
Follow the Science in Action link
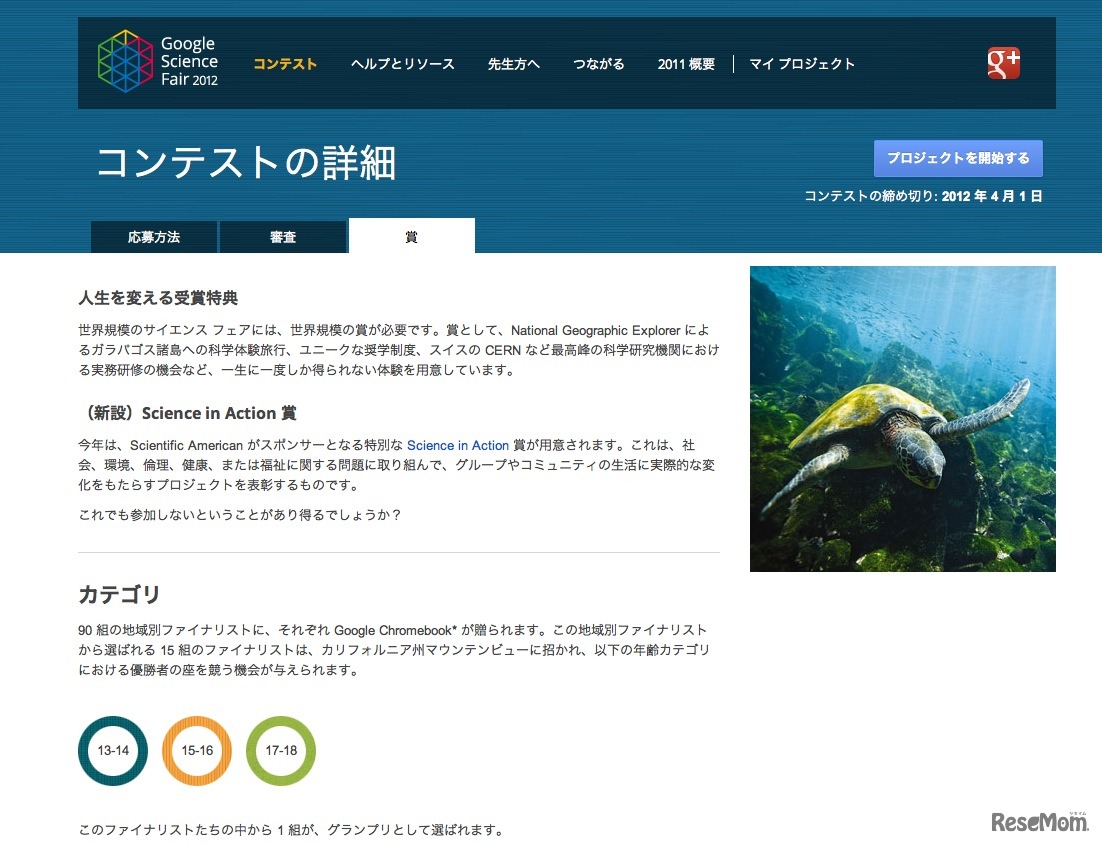pyautogui.click(x=458, y=445)
